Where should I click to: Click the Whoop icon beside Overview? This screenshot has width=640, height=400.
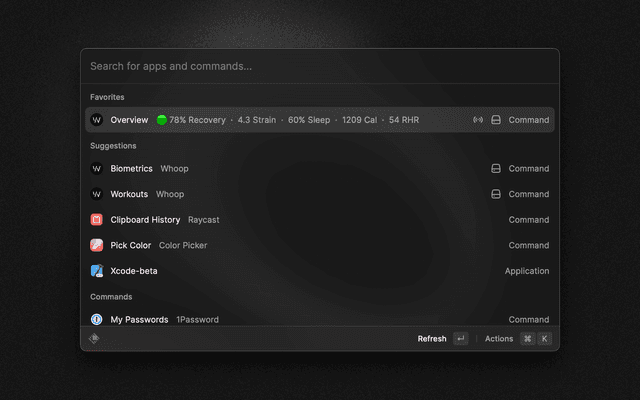pyautogui.click(x=97, y=120)
